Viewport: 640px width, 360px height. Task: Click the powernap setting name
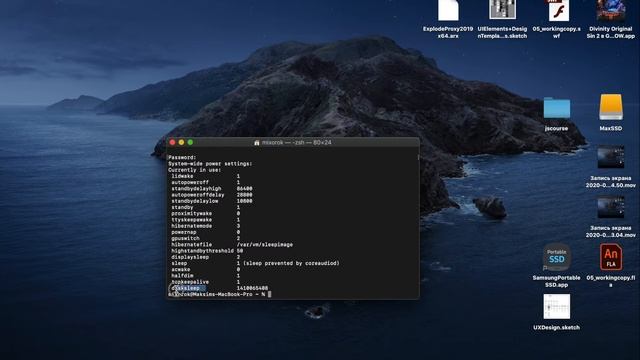(184, 232)
